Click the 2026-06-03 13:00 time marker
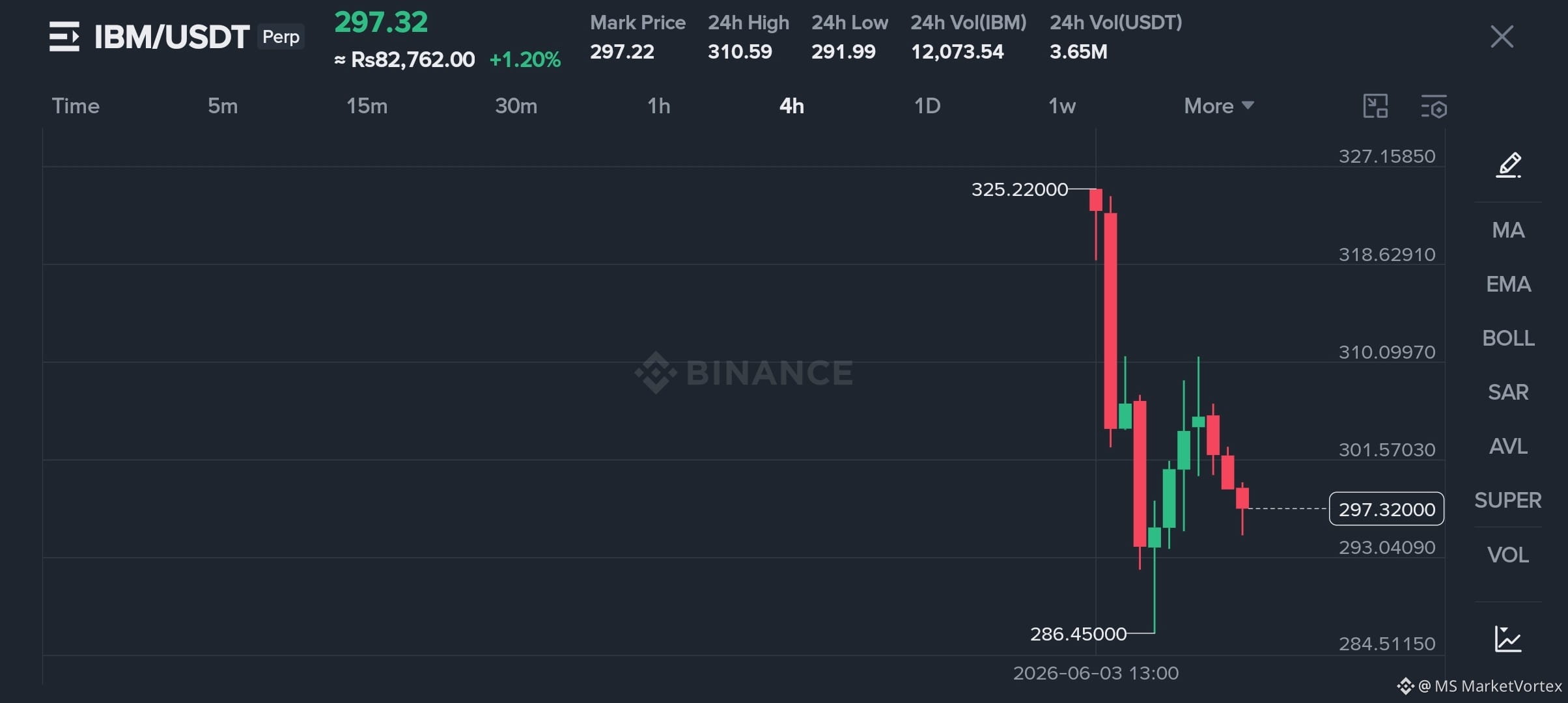Viewport: 1568px width, 703px height. 1096,673
